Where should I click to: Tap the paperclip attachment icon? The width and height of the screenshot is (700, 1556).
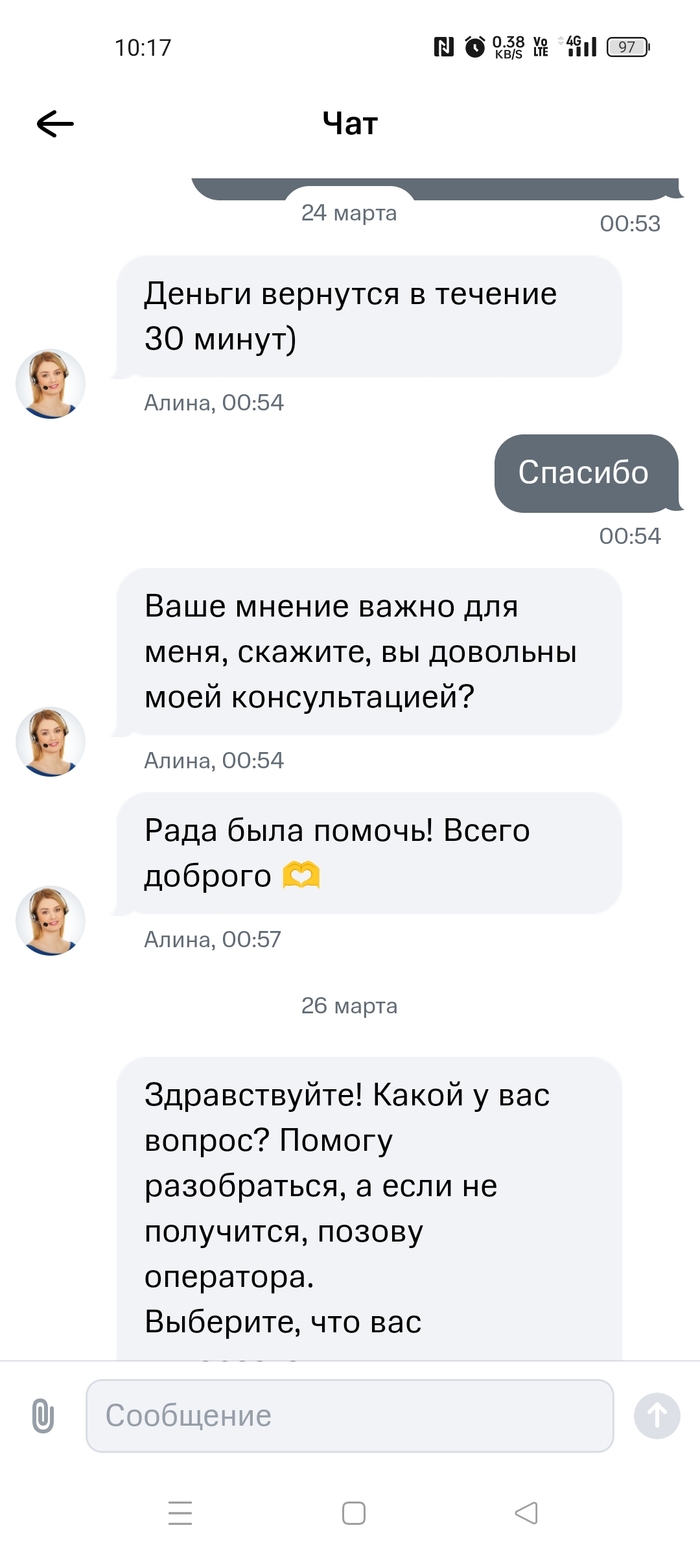(42, 1416)
